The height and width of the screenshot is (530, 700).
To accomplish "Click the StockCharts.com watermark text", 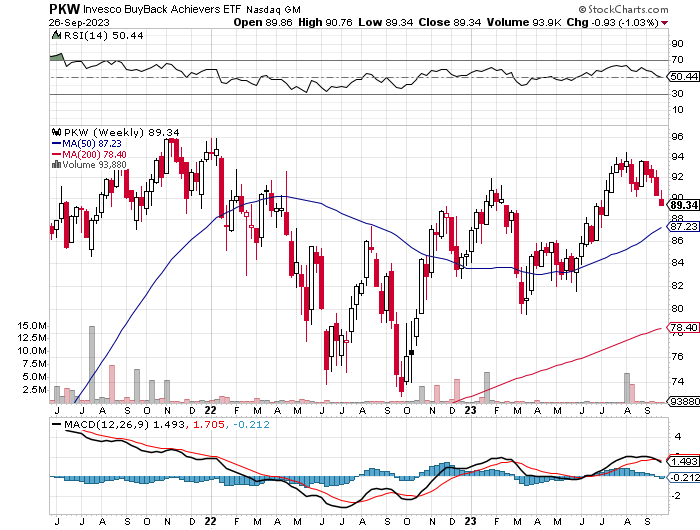I will [x=623, y=9].
